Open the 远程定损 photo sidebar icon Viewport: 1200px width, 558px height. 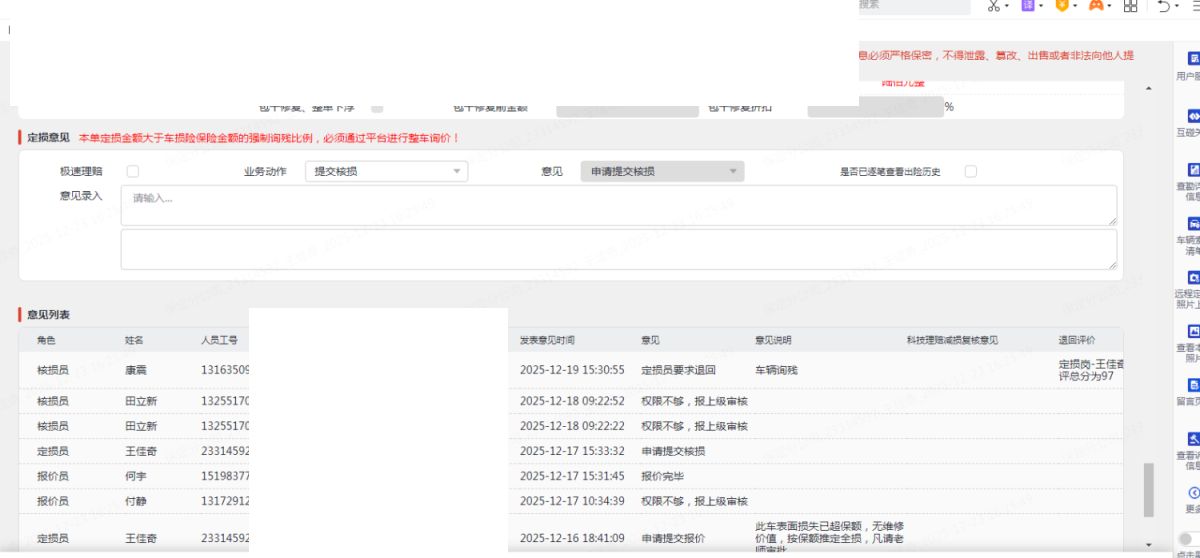point(1193,277)
